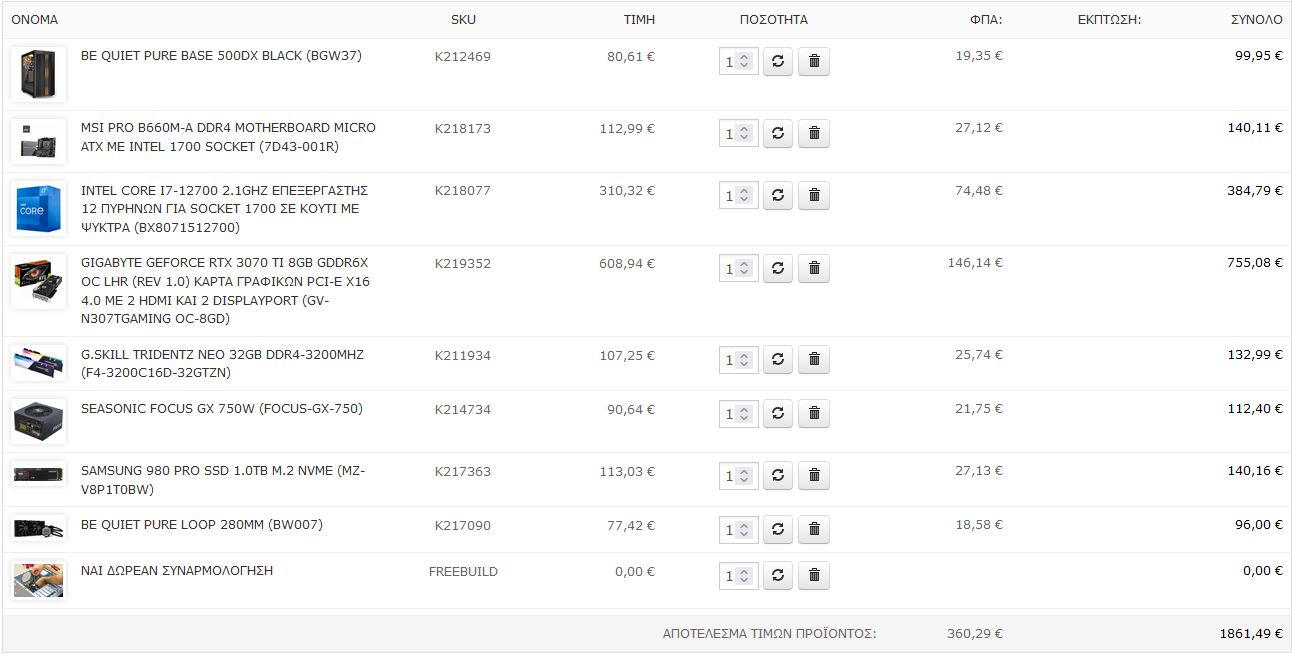This screenshot has width=1292, height=656.
Task: Click the Intel Core CPU box thumbnail
Action: (39, 208)
